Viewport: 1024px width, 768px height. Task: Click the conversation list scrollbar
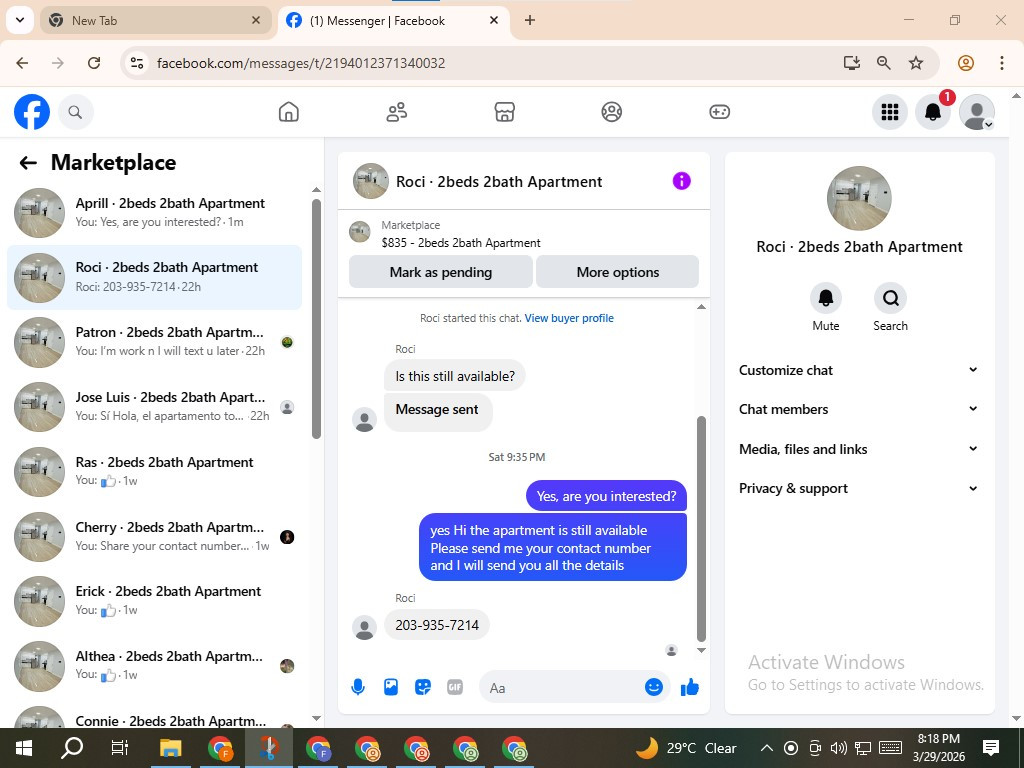pos(317,319)
